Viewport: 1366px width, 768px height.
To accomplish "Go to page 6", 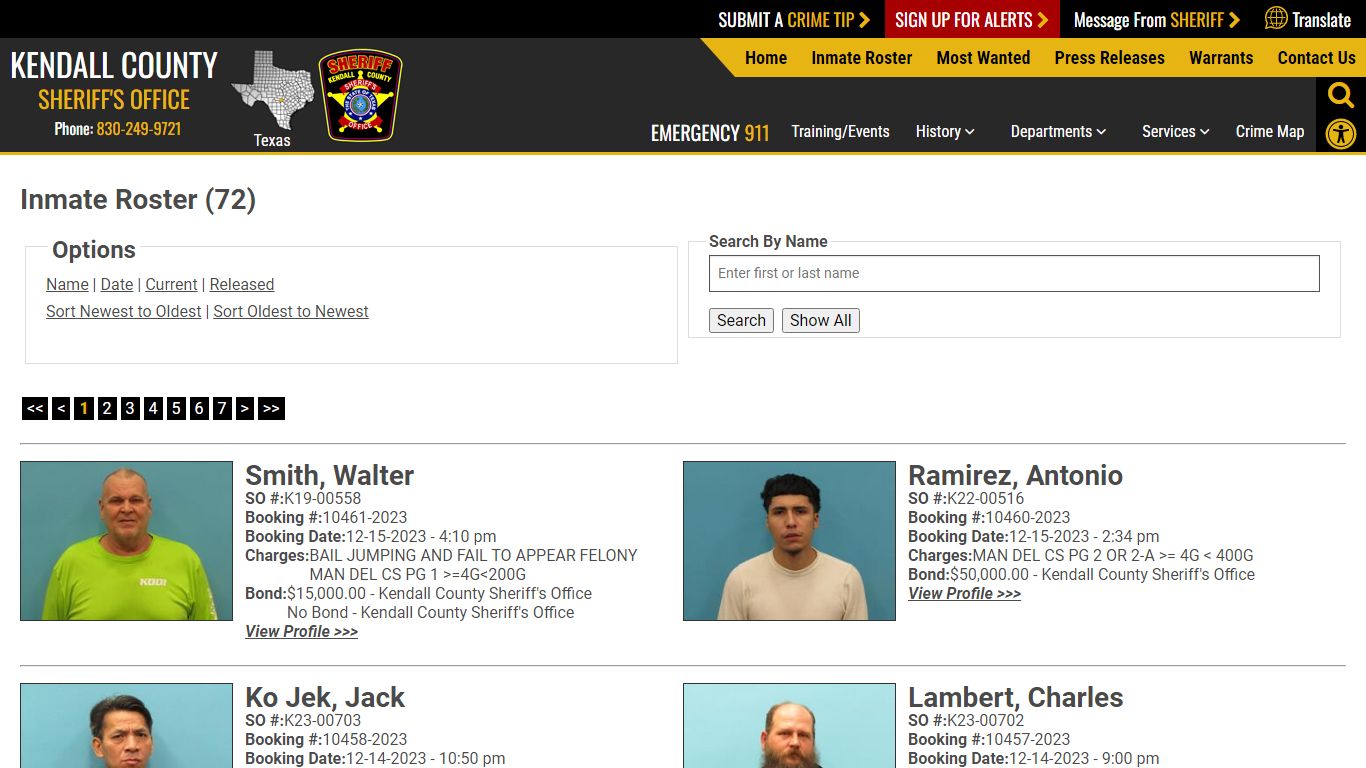I will (199, 408).
